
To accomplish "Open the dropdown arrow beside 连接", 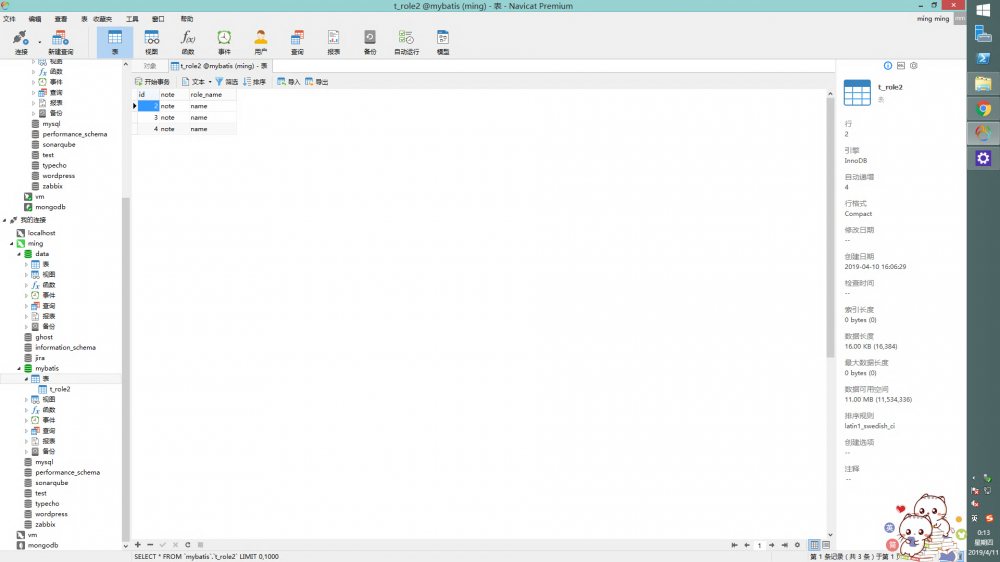I will (40, 43).
